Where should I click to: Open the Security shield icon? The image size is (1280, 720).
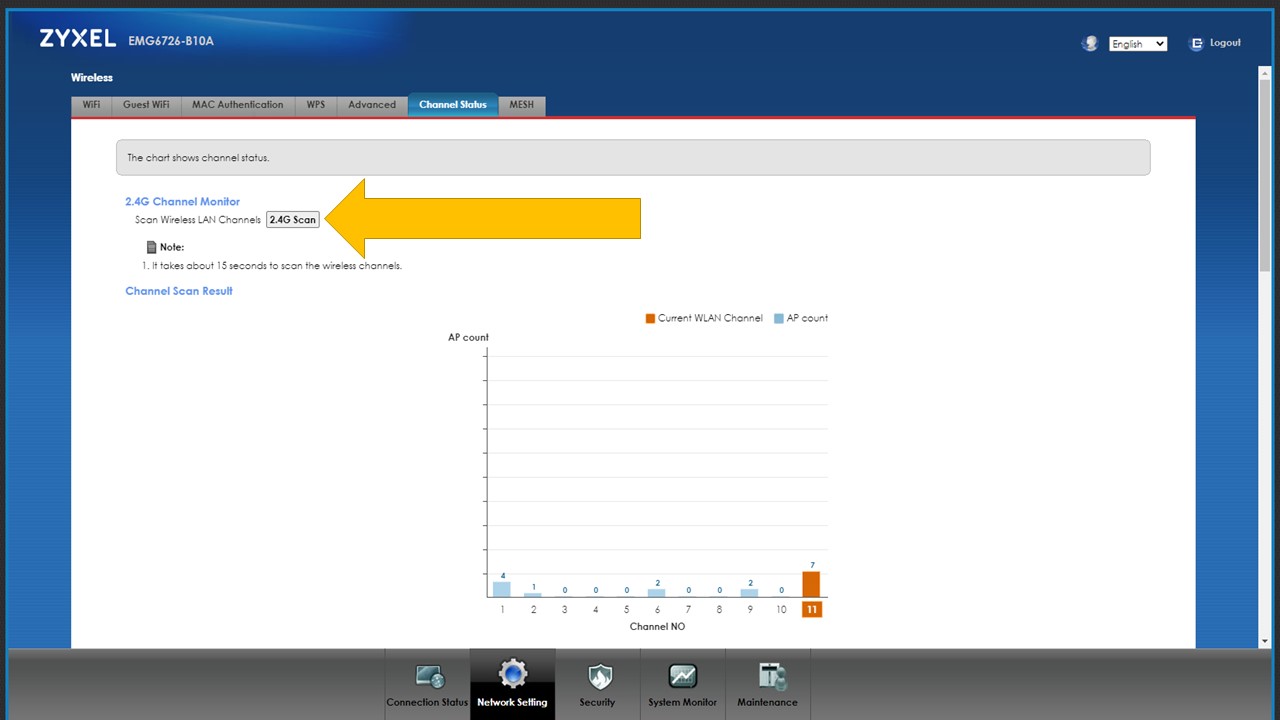598,677
